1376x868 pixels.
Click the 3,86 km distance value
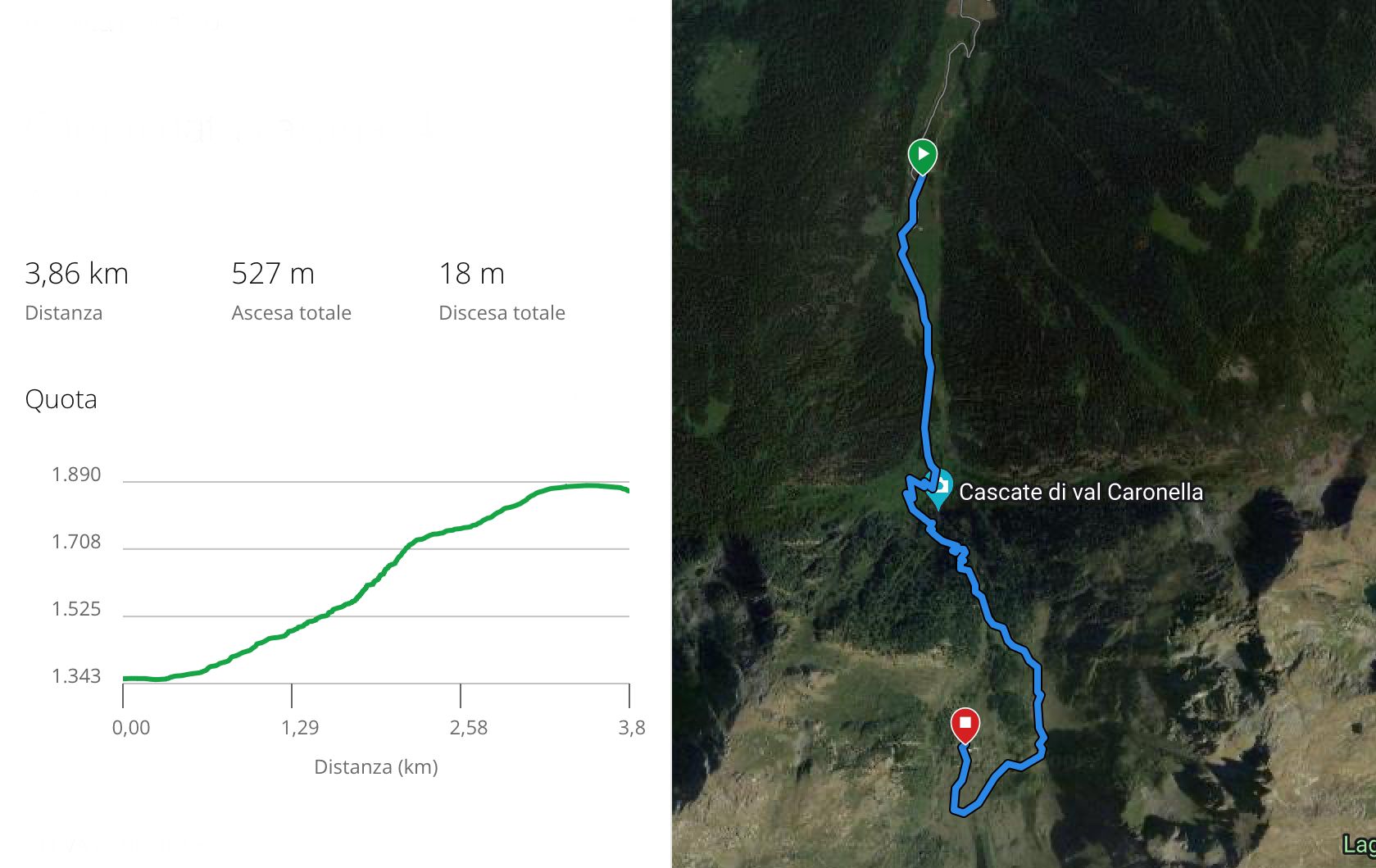tap(76, 273)
